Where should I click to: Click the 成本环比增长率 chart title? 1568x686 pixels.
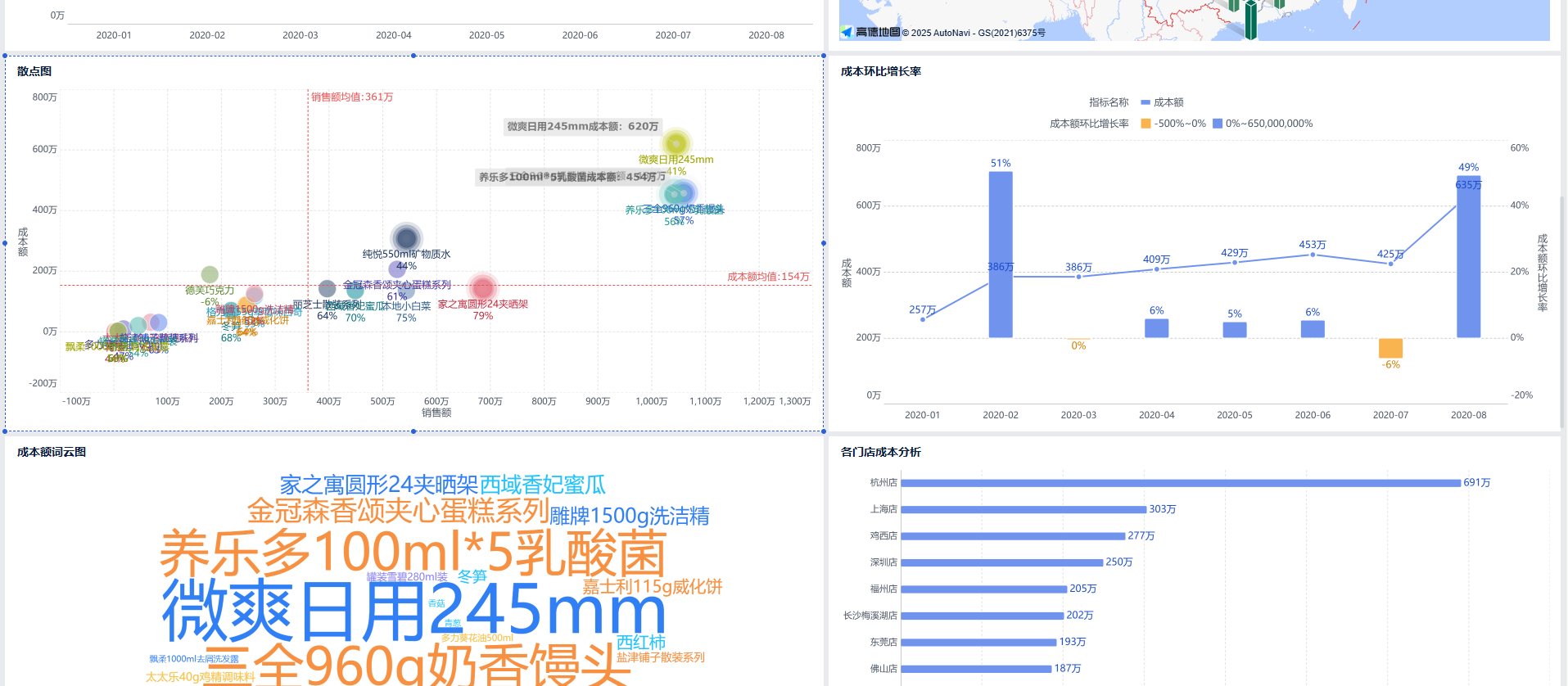point(880,71)
